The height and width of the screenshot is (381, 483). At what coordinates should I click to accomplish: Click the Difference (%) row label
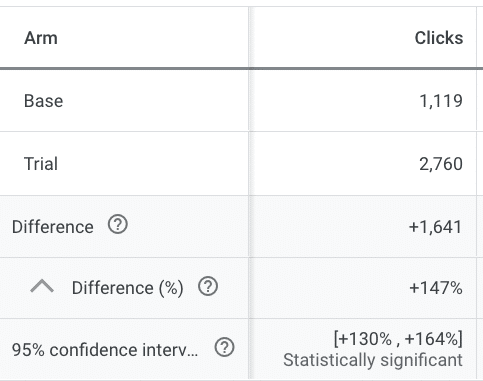pos(128,288)
